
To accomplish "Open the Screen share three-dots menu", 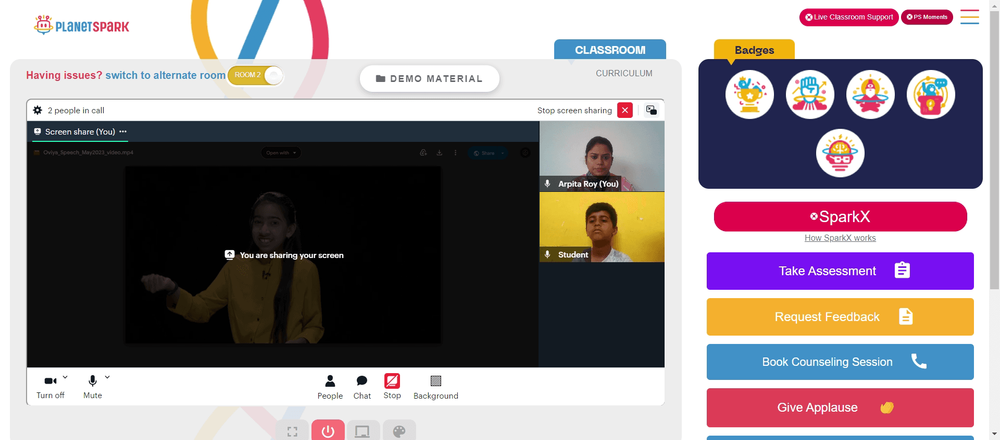I will pyautogui.click(x=123, y=131).
